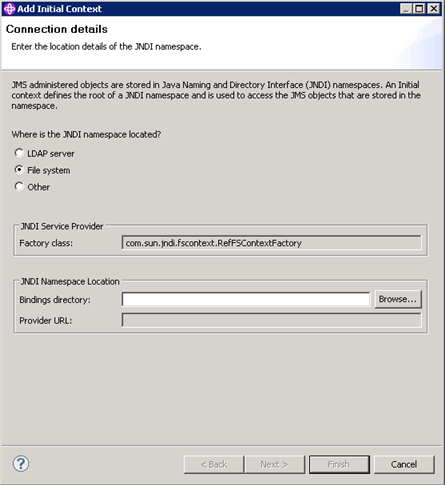Image resolution: width=445 pixels, height=485 pixels.
Task: Open help via the question mark icon
Action: [x=21, y=464]
